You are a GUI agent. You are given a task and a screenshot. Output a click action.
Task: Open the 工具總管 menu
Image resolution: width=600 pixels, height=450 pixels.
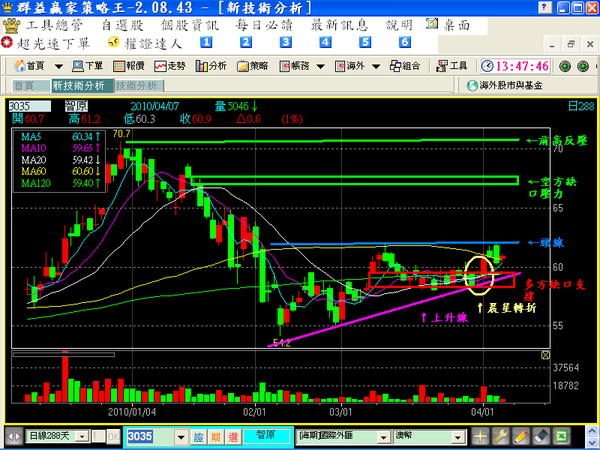click(x=54, y=26)
